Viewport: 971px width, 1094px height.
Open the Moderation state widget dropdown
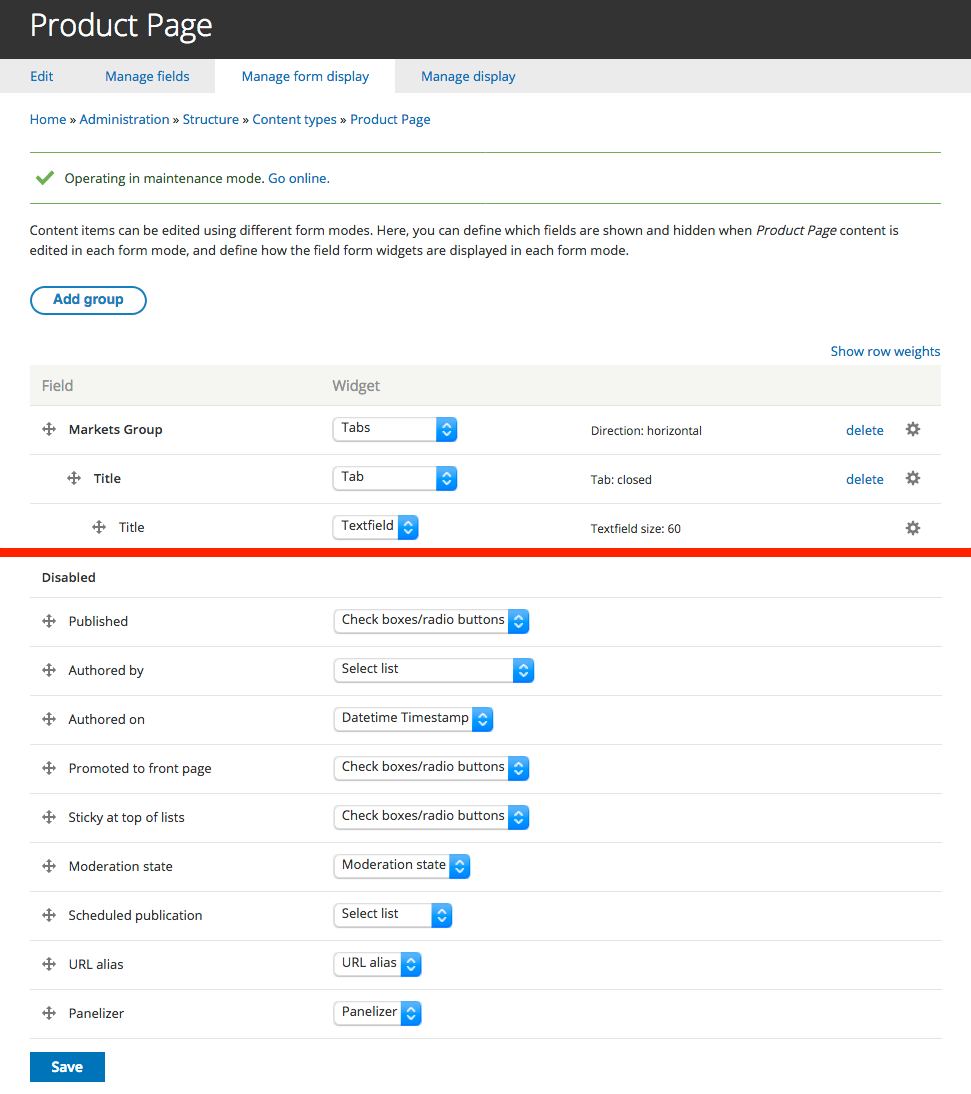(x=401, y=866)
